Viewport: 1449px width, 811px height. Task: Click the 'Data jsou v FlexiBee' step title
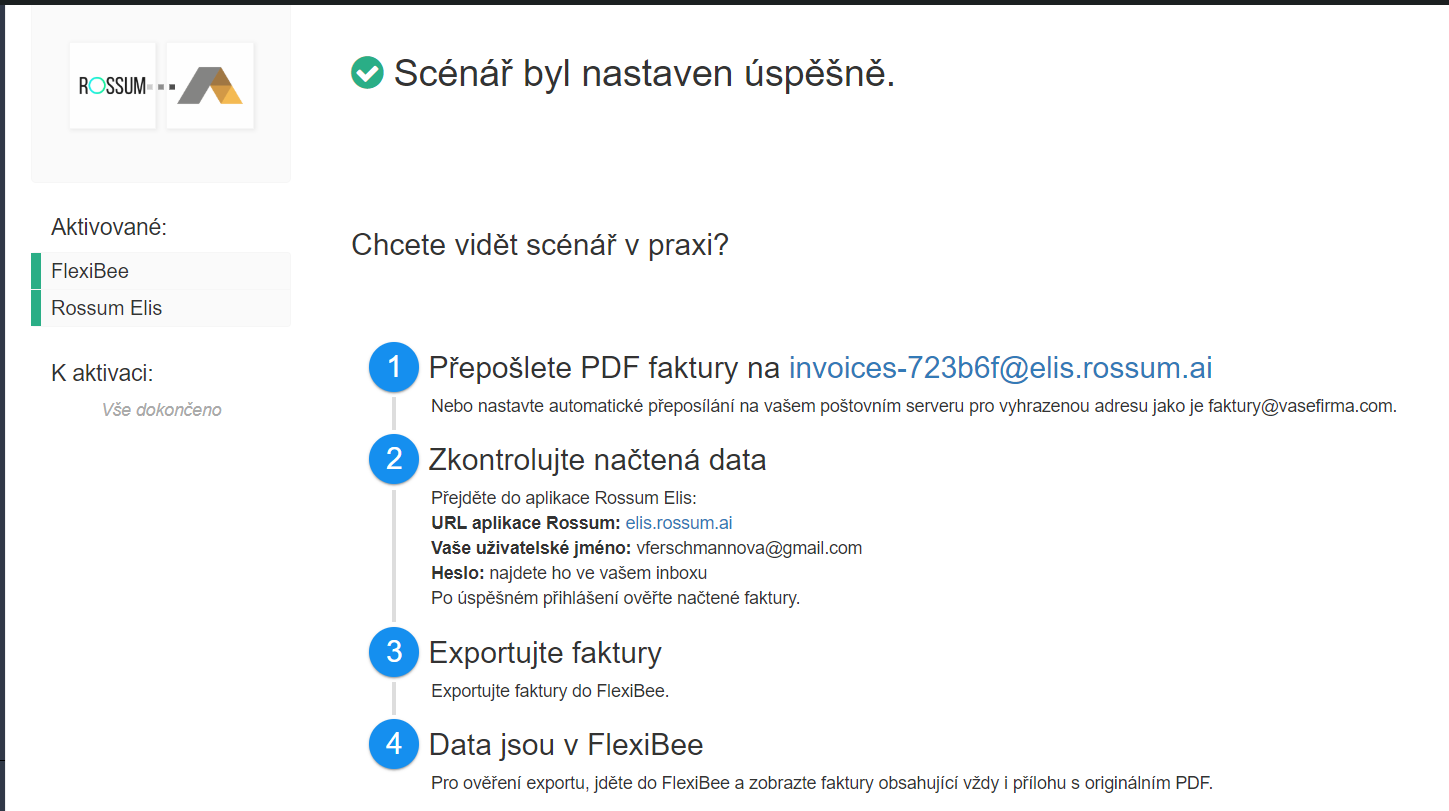coord(566,745)
